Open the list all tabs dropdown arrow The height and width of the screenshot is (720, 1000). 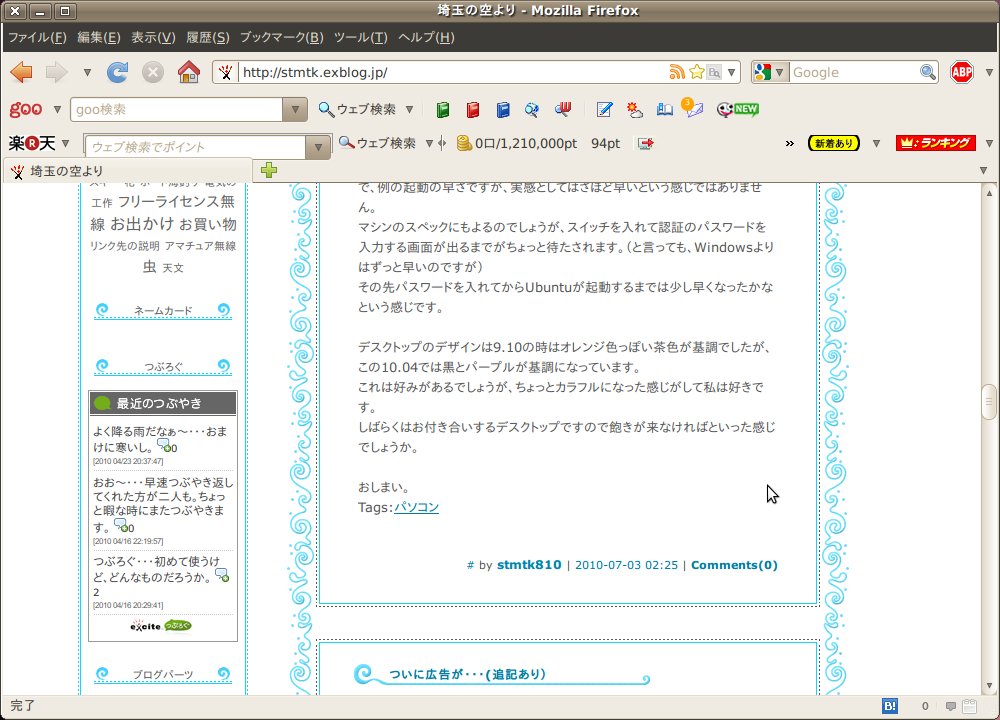tap(983, 170)
